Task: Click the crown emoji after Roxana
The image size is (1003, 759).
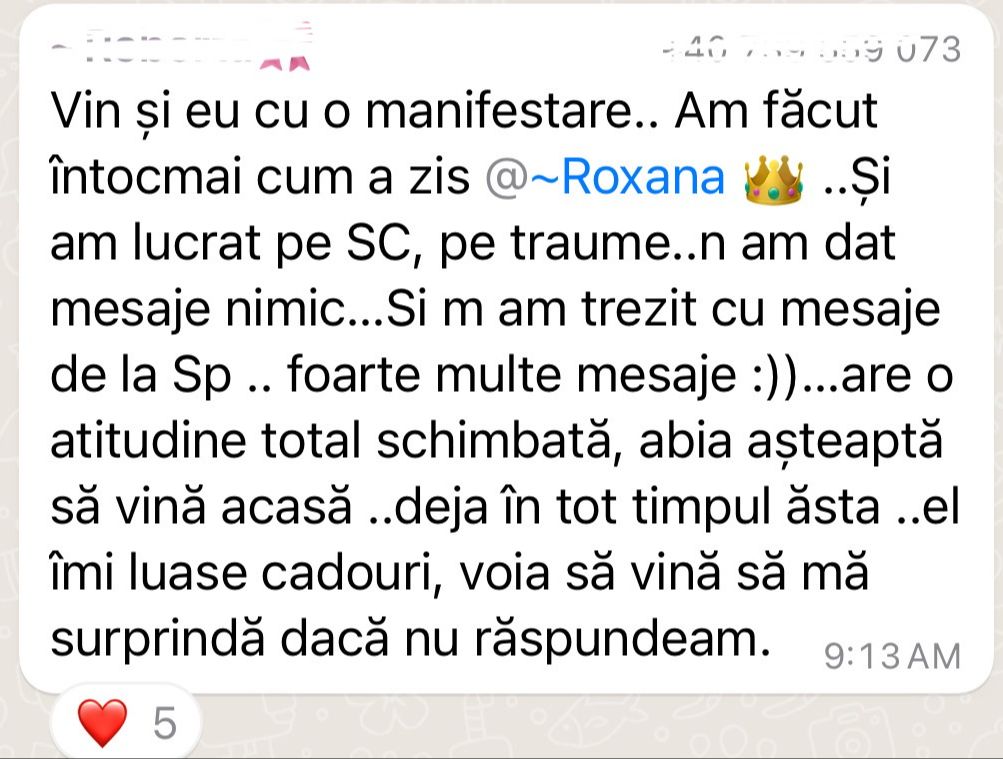Action: (x=773, y=180)
